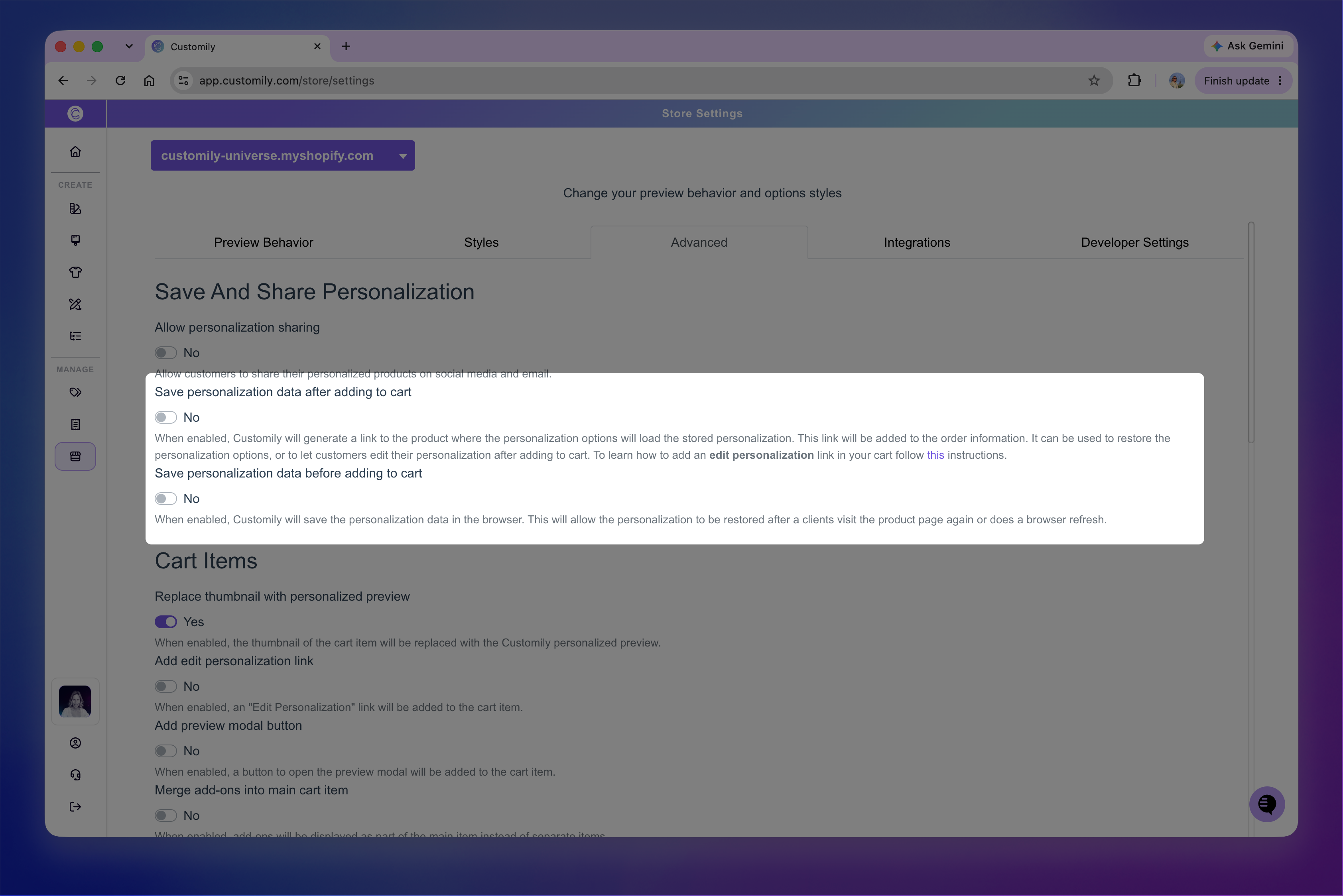Open the account user circle icon
Screen dimensions: 1343x896
point(75,743)
